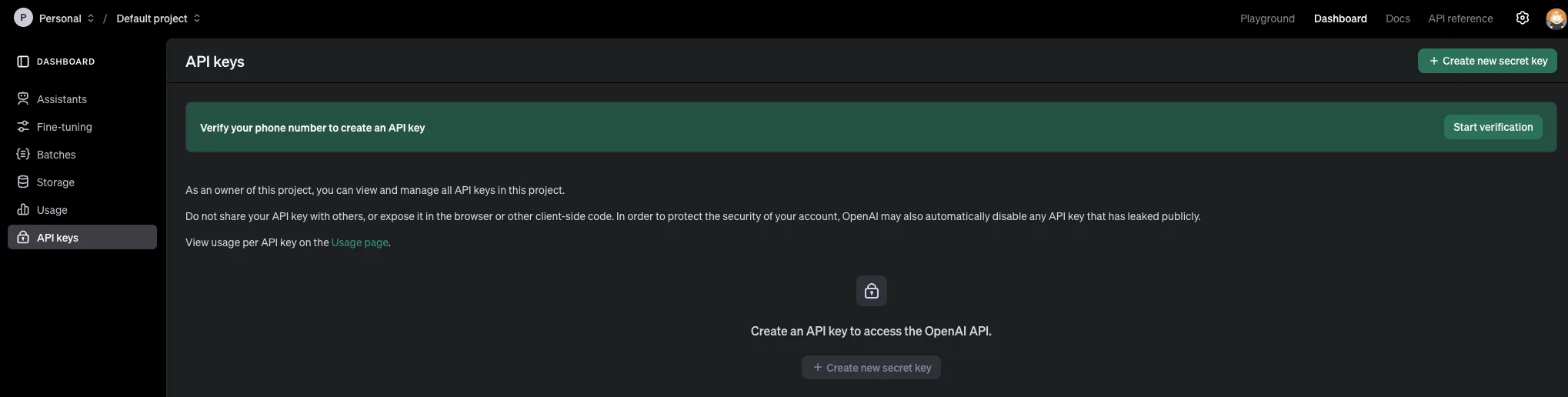
Task: Click the Start verification button
Action: 1493,127
